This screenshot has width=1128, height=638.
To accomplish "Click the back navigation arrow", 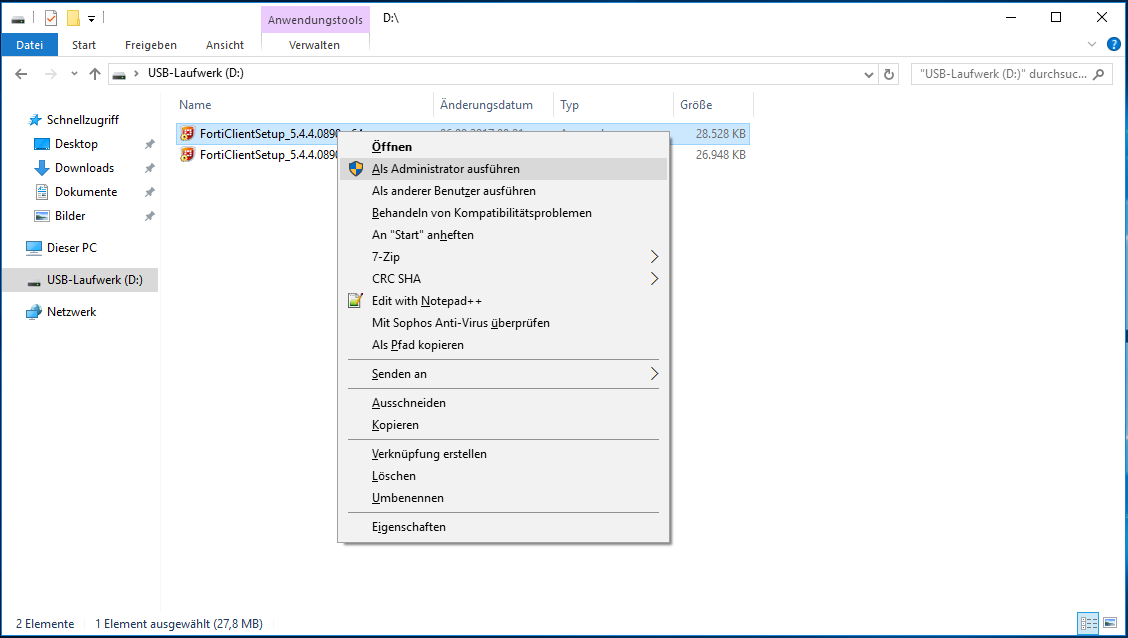I will point(21,74).
